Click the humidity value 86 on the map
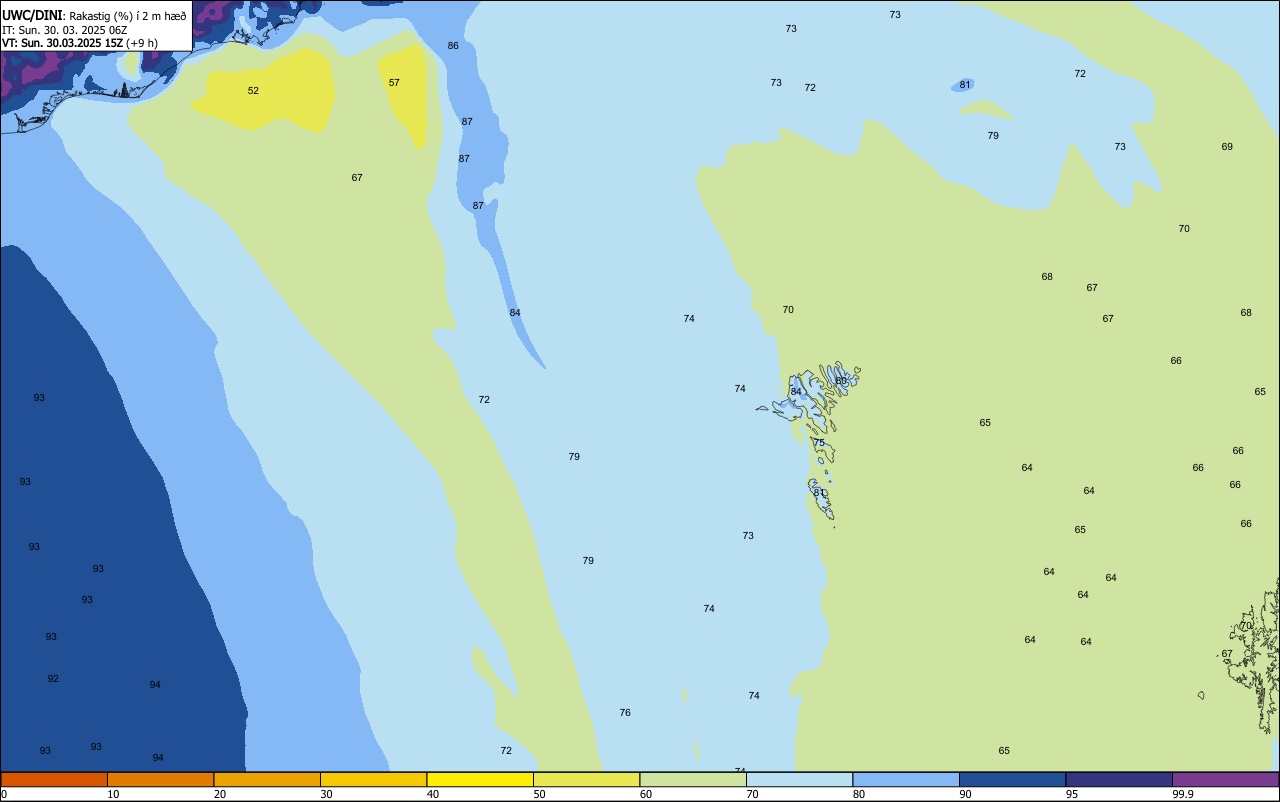Image resolution: width=1280 pixels, height=802 pixels. point(453,46)
